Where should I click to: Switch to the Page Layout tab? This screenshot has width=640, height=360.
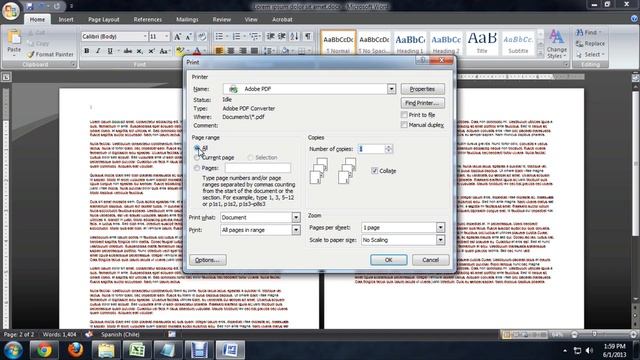(x=104, y=19)
